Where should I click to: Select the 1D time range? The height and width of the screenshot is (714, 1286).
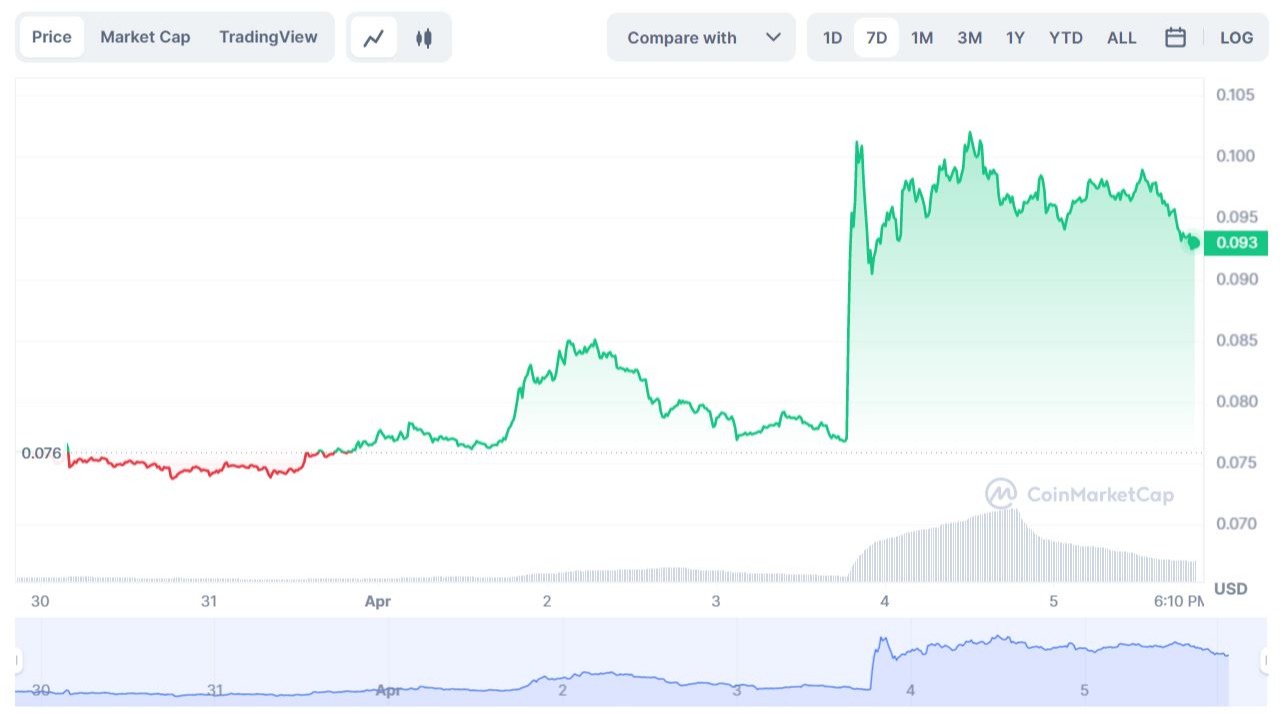pyautogui.click(x=832, y=38)
